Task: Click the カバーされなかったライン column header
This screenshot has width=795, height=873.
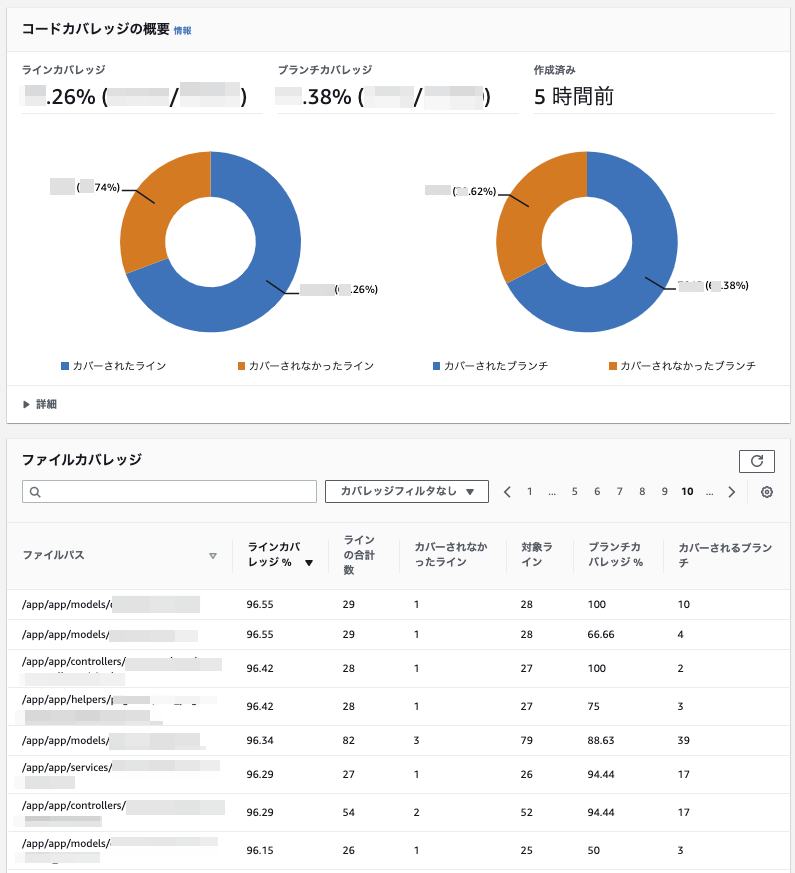Action: [450, 555]
